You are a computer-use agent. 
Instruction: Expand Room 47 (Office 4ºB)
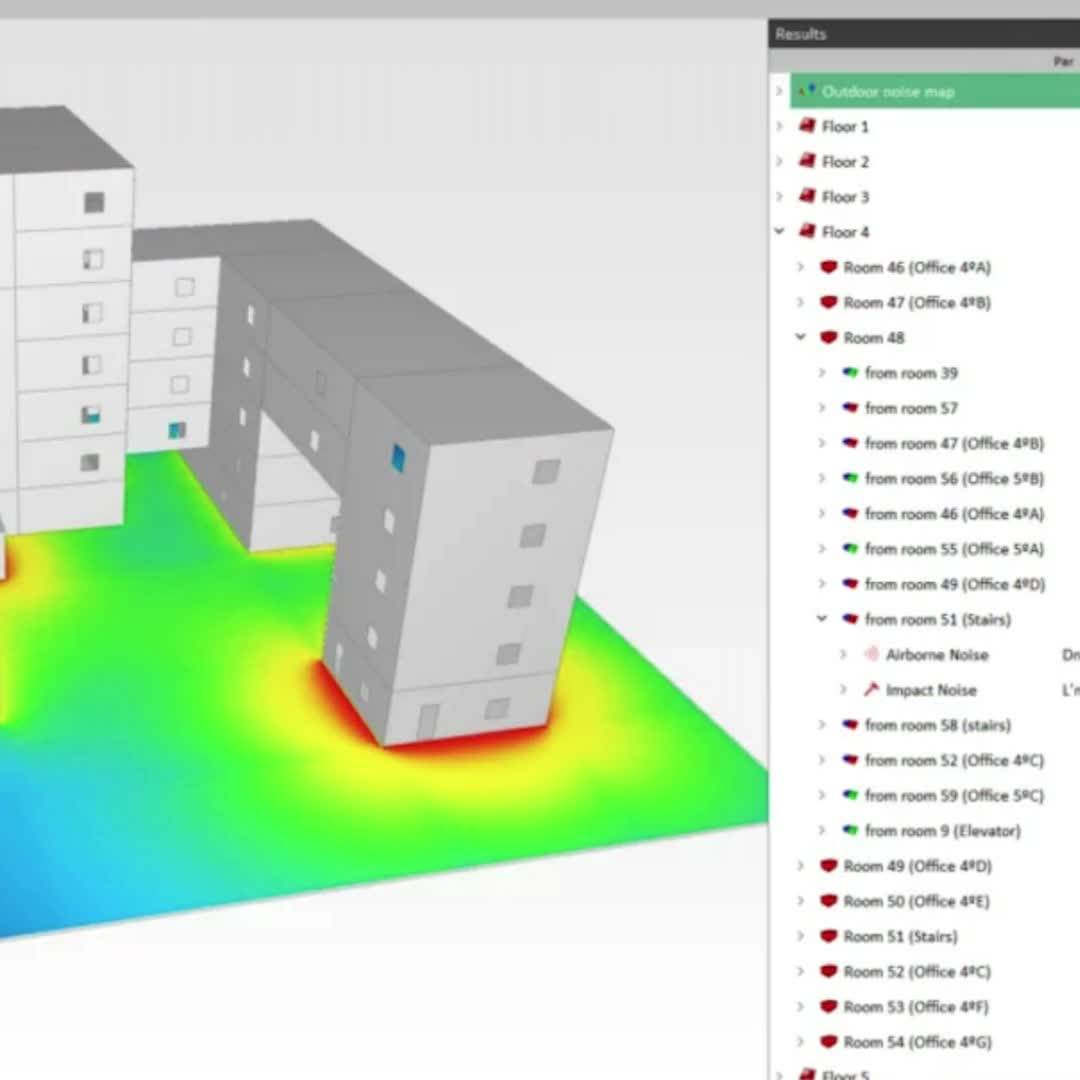(800, 302)
